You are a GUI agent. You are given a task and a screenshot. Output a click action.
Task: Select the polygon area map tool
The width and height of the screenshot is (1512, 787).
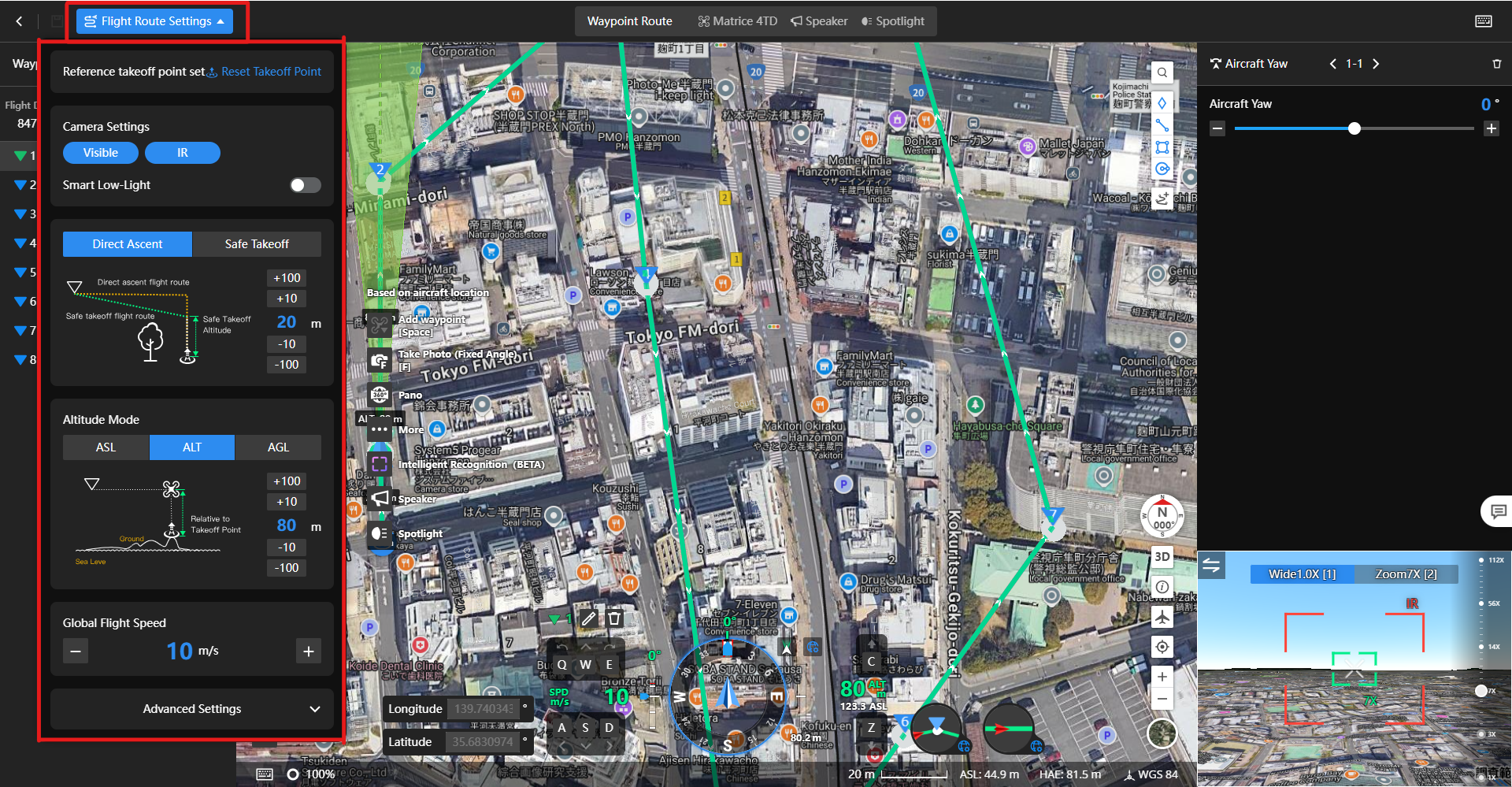click(1162, 147)
